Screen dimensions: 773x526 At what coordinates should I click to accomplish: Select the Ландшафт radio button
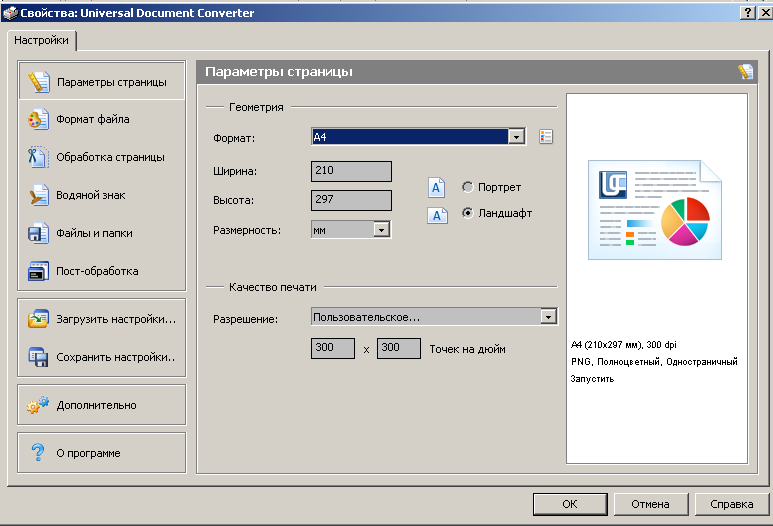point(467,213)
